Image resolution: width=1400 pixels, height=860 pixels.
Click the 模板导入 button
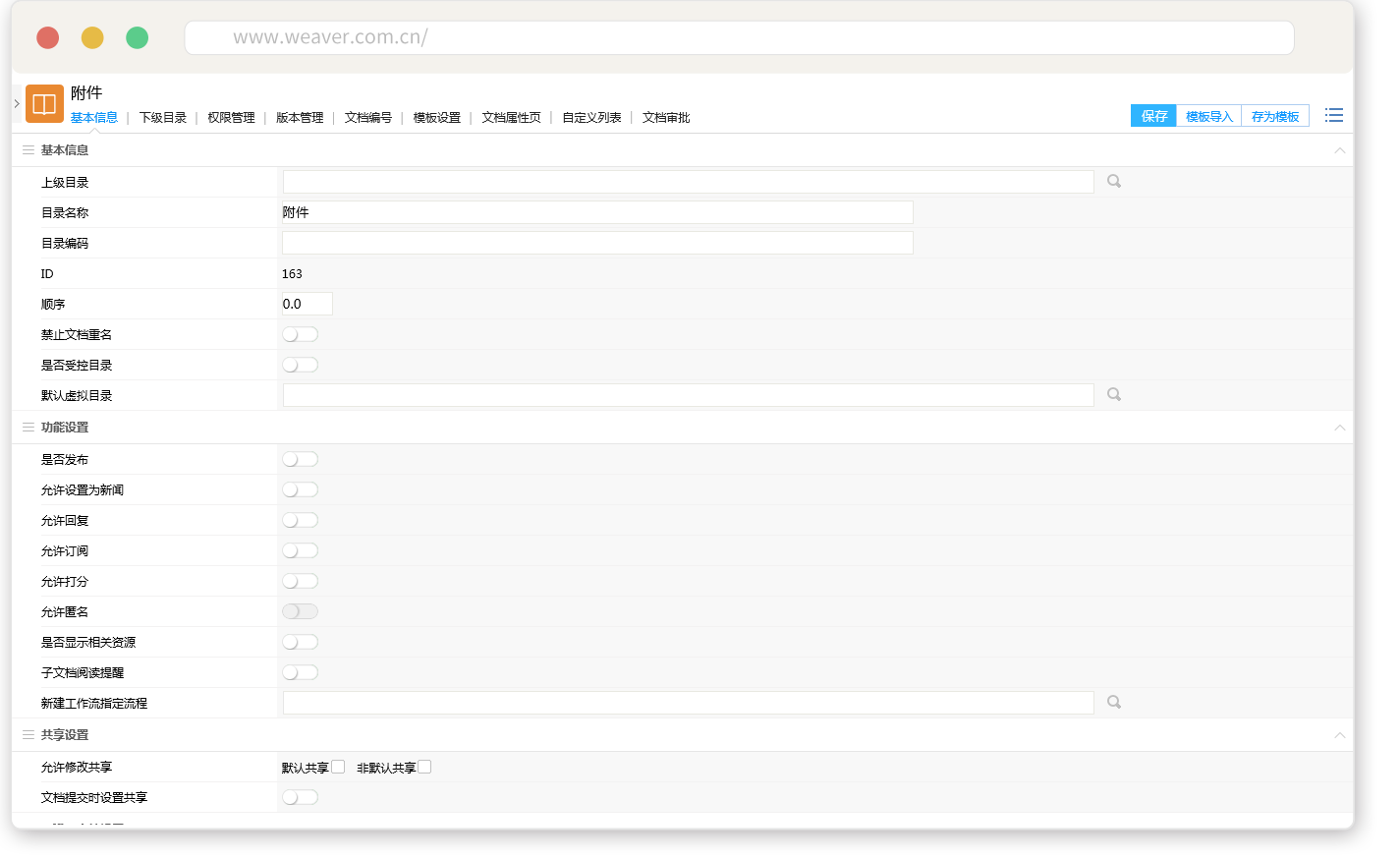pos(1208,117)
